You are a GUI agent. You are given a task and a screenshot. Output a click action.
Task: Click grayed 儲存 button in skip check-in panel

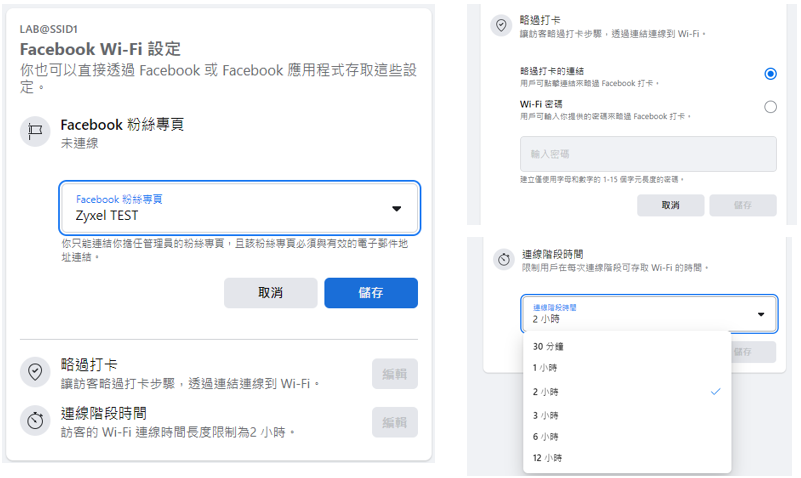point(743,205)
